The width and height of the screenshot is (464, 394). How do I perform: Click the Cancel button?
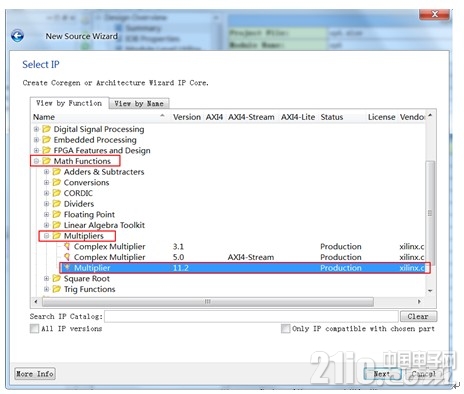[424, 374]
